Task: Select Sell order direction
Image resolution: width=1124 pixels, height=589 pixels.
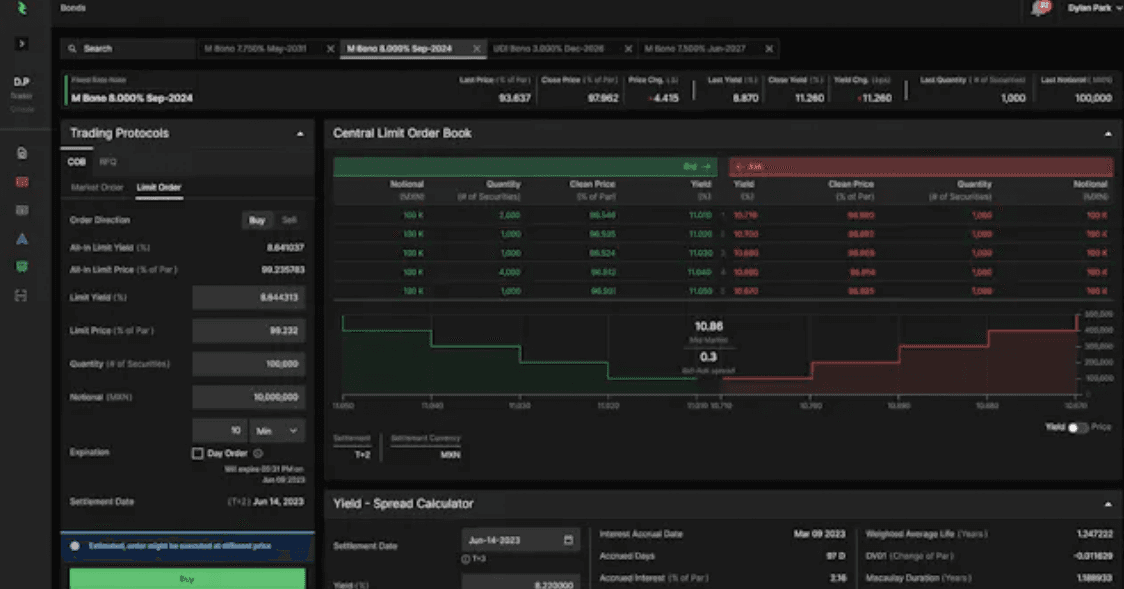Action: click(x=289, y=220)
